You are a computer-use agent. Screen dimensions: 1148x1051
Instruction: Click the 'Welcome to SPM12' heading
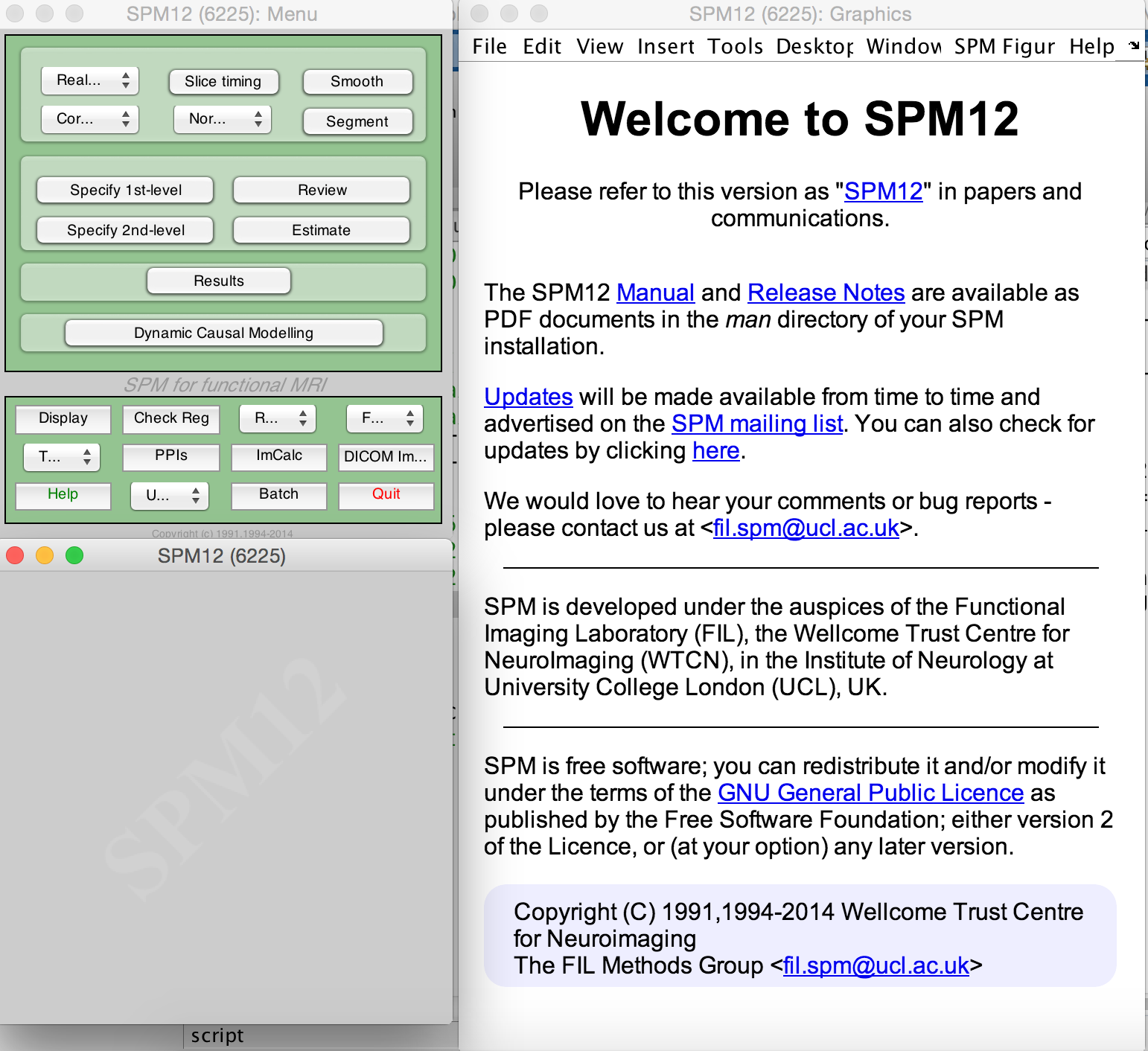click(x=800, y=119)
